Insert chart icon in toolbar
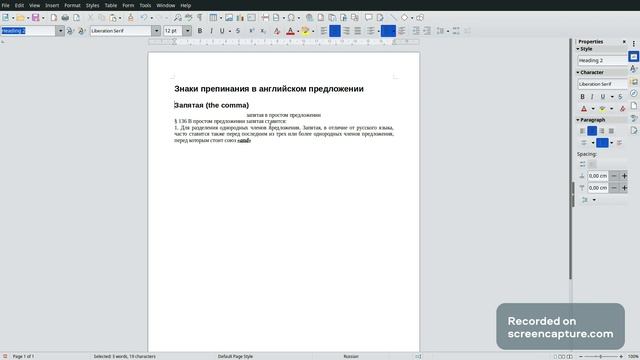Image resolution: width=640 pixels, height=360 pixels. click(240, 18)
